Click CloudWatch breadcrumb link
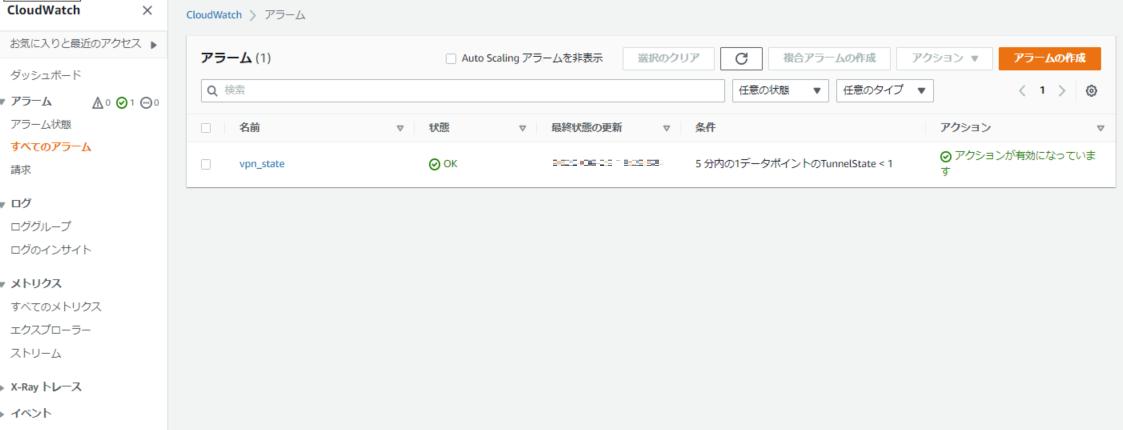 pos(213,15)
